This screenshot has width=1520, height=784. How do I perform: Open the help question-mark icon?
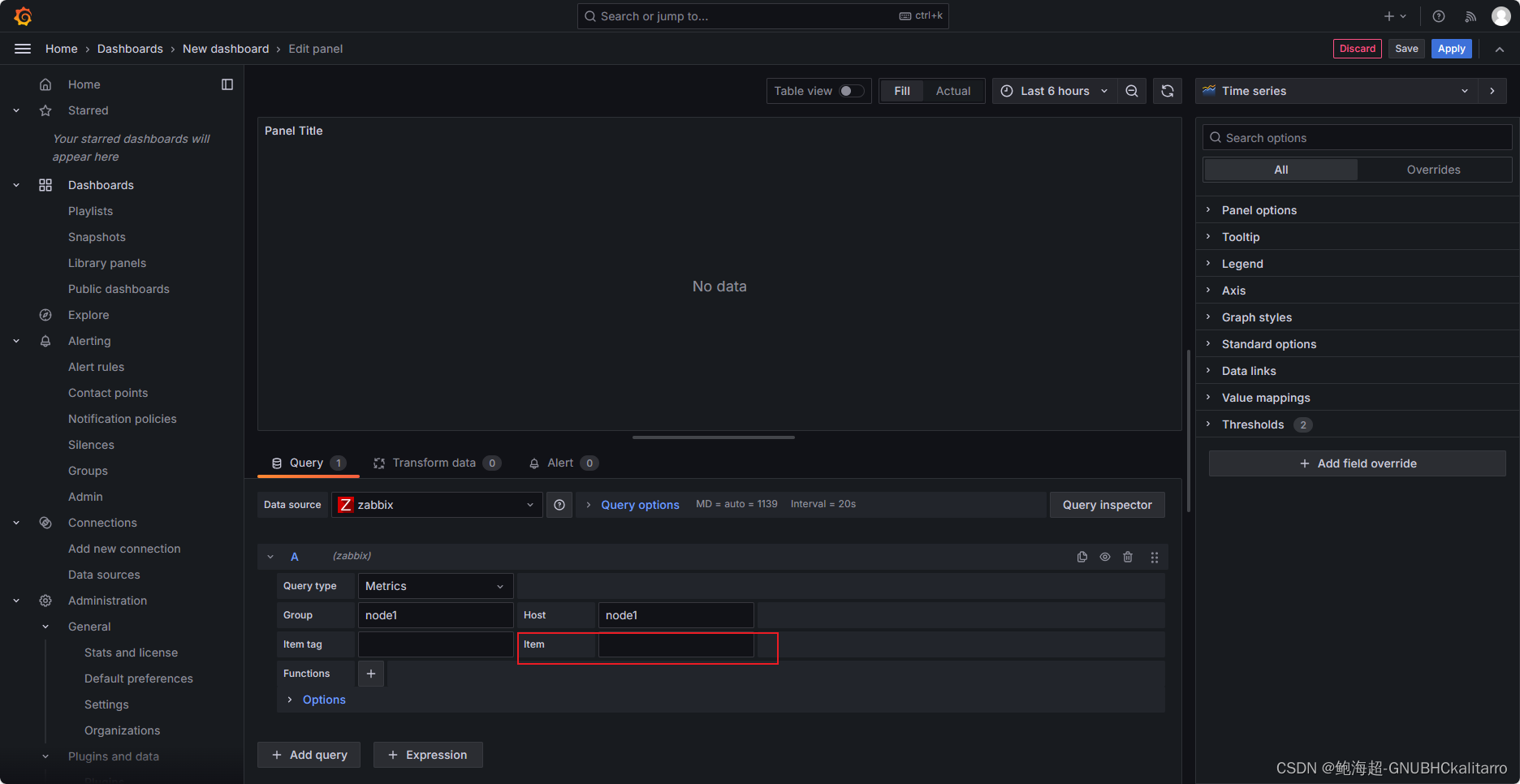pyautogui.click(x=1439, y=16)
